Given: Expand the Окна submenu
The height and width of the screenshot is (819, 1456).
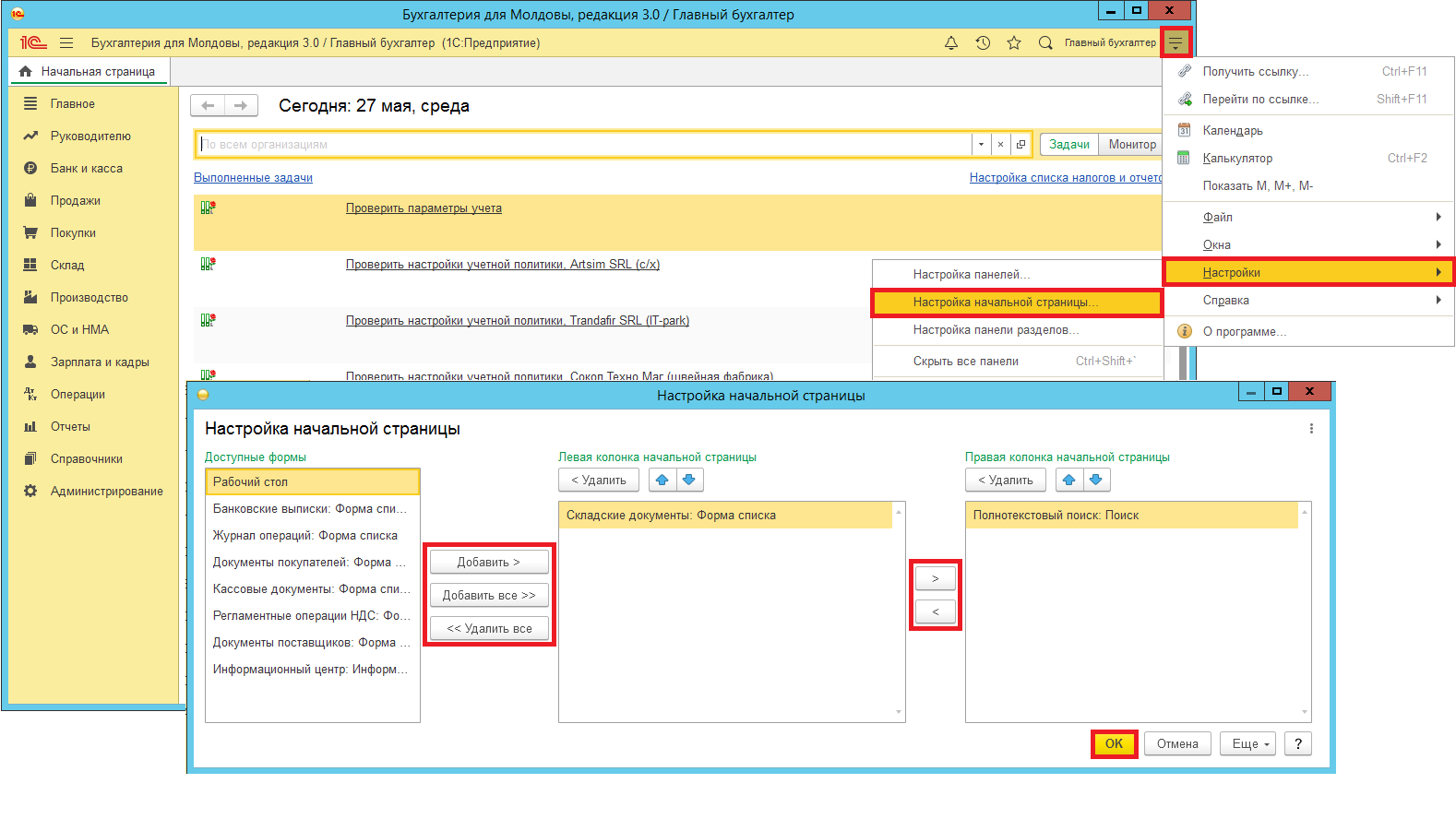Looking at the screenshot, I should (x=1308, y=244).
